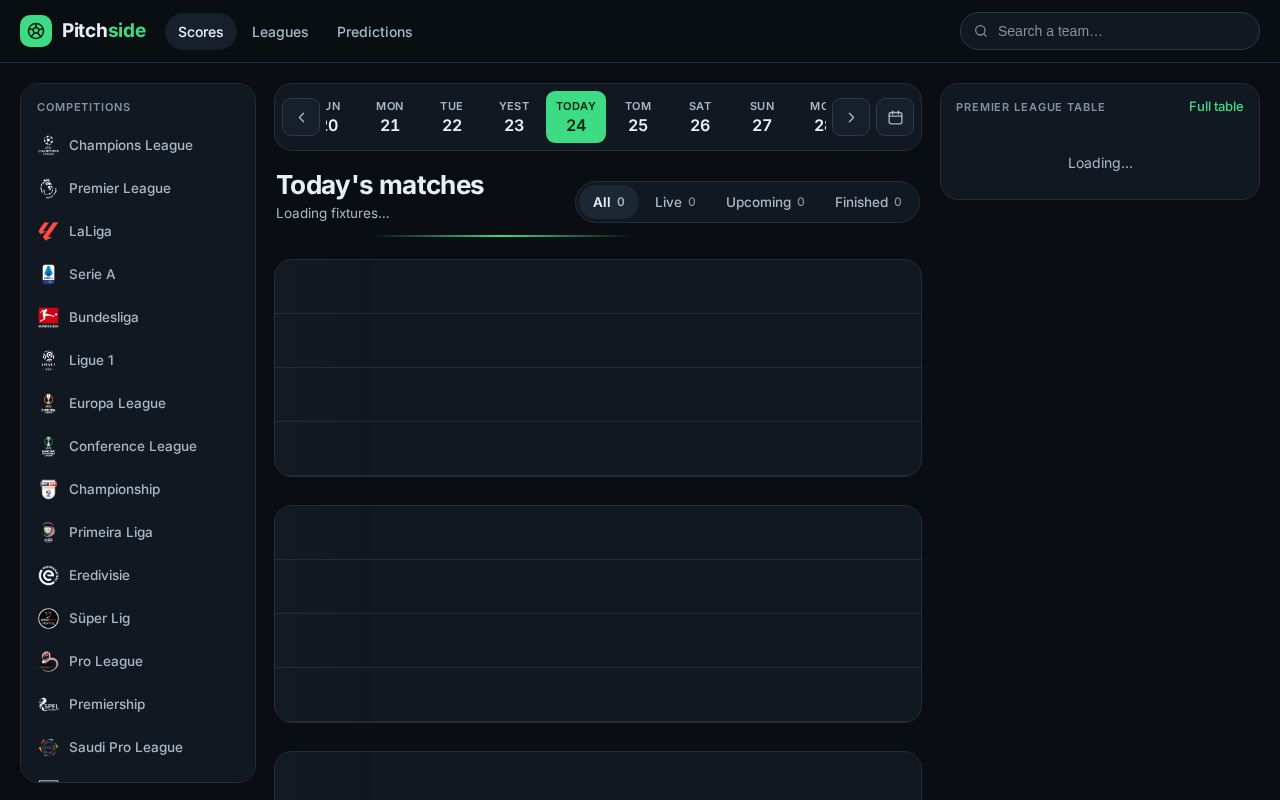Select Saturday 26 in date strip
Screen dimensions: 1280x800
pyautogui.click(x=700, y=117)
